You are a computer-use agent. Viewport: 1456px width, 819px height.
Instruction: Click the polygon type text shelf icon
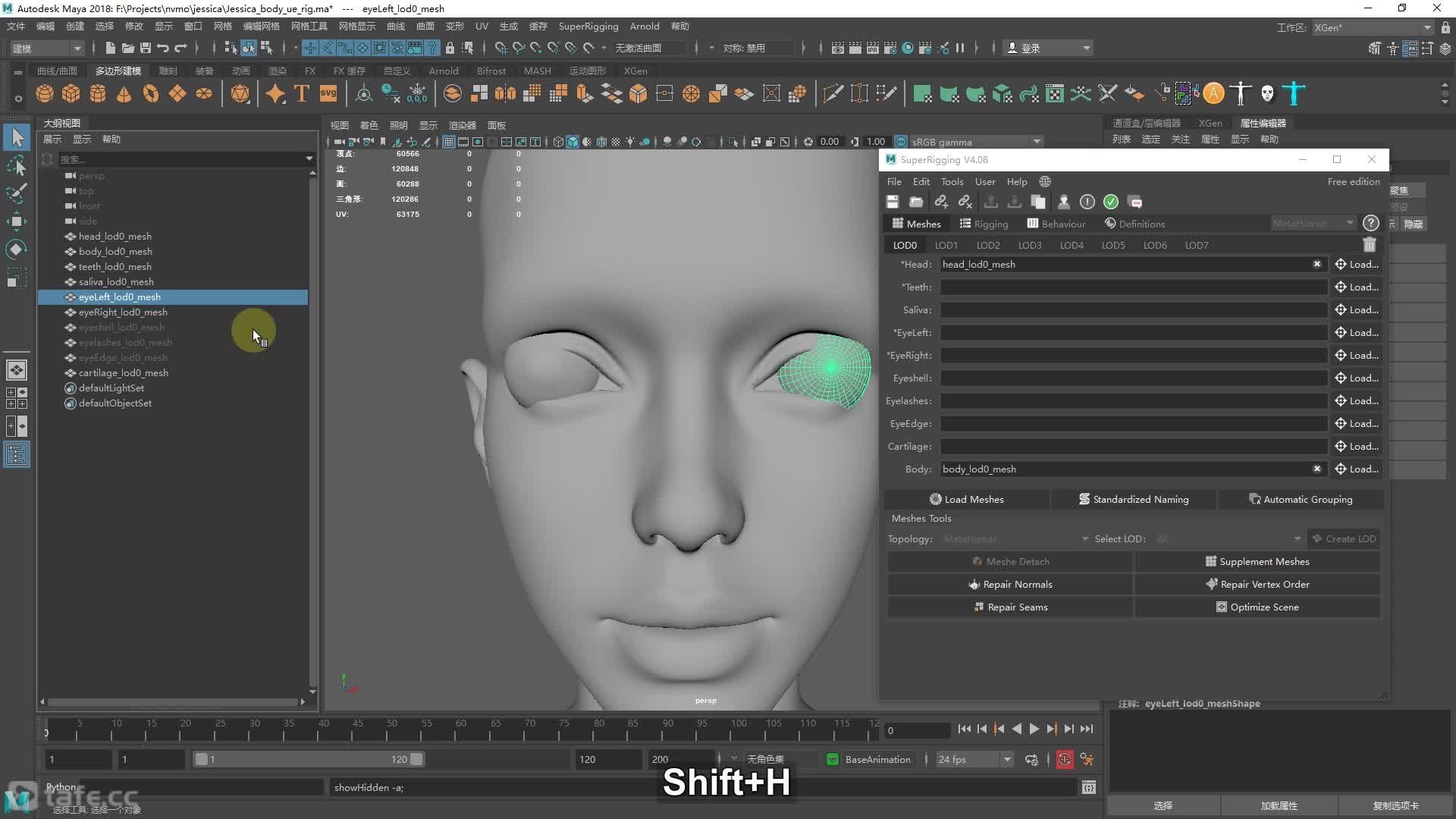[301, 93]
